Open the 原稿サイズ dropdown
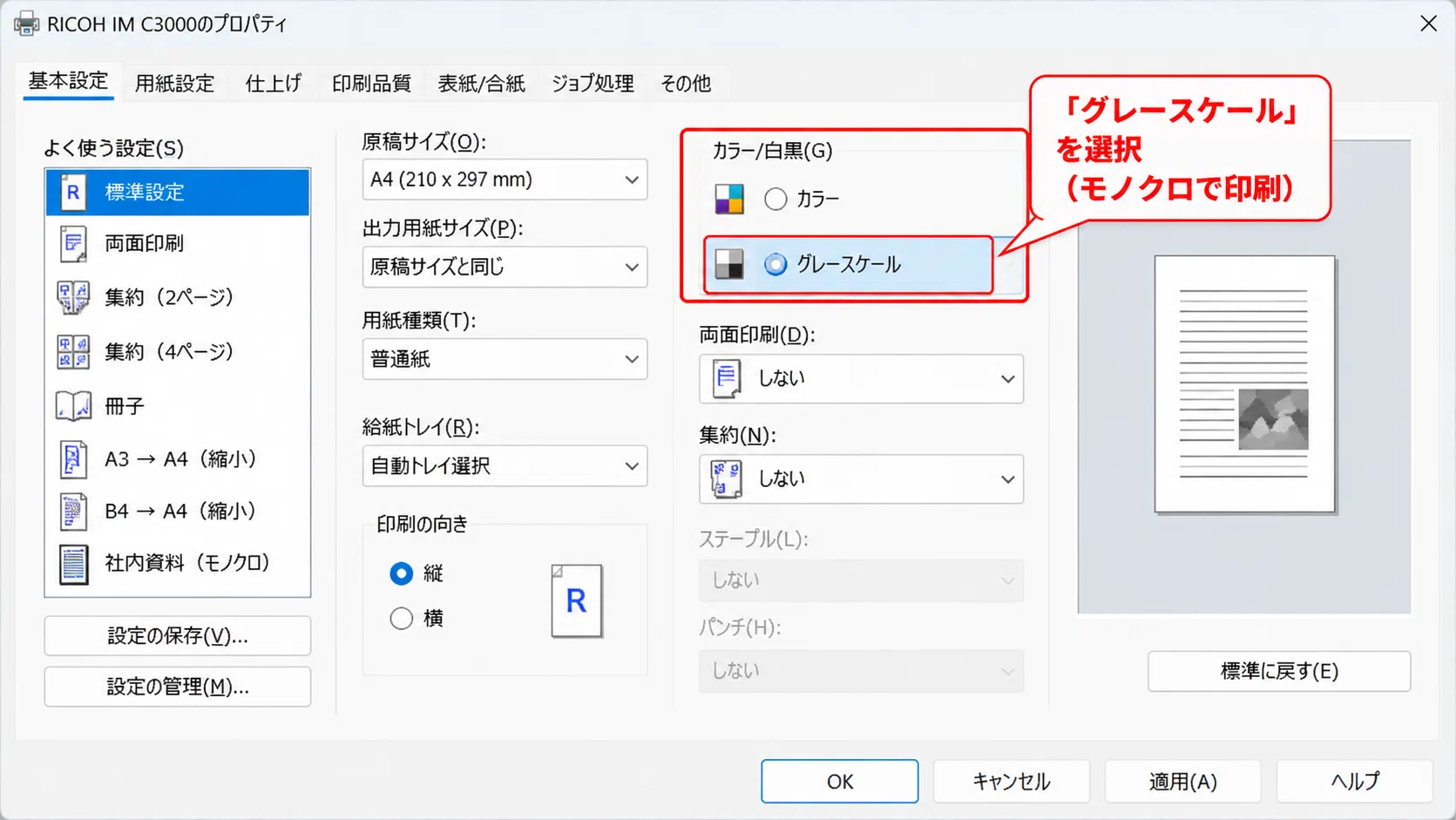This screenshot has height=820, width=1456. coord(505,180)
